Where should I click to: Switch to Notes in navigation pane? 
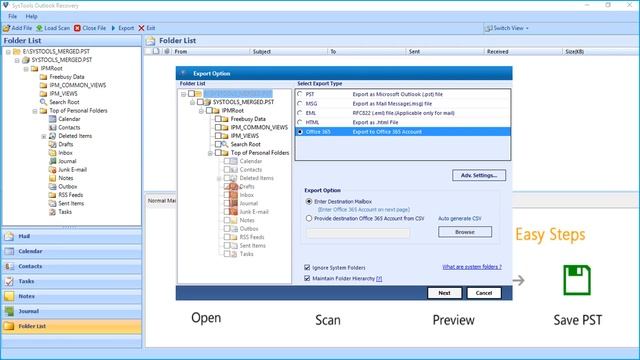tap(72, 296)
